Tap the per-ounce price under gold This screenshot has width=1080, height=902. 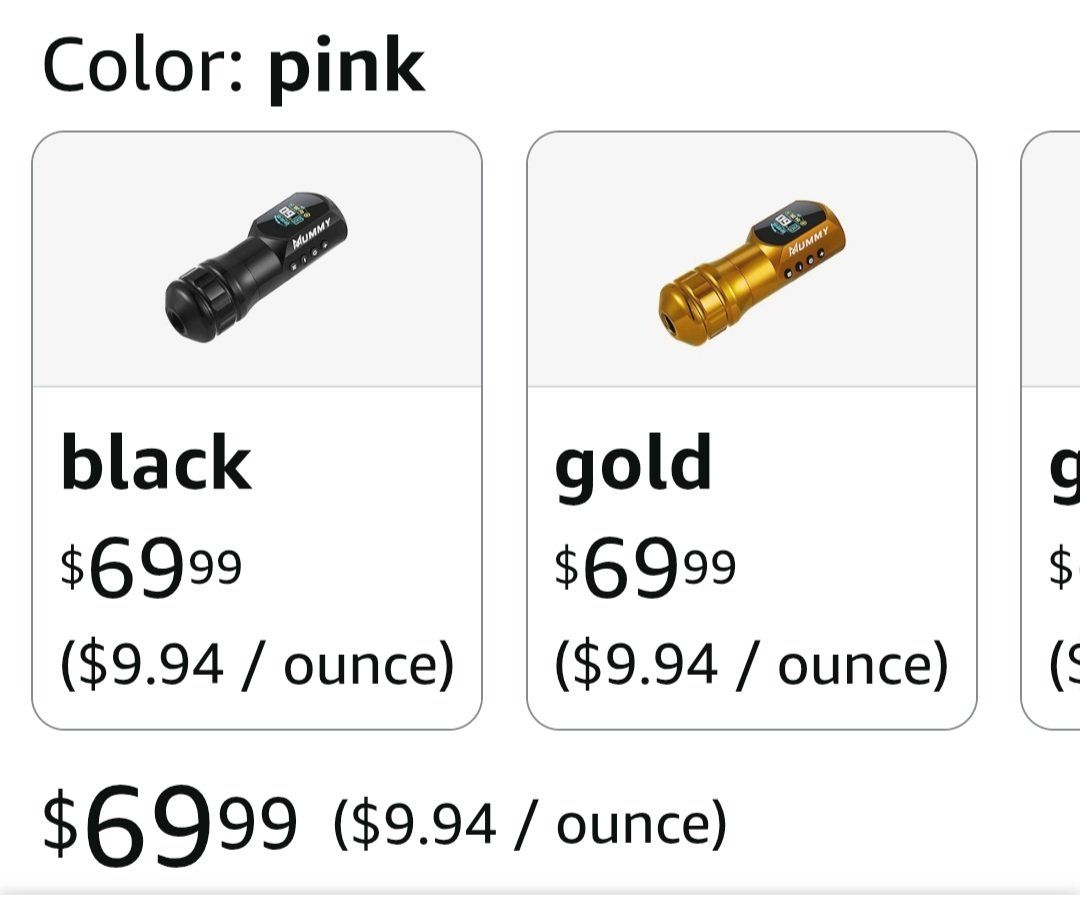pyautogui.click(x=751, y=664)
